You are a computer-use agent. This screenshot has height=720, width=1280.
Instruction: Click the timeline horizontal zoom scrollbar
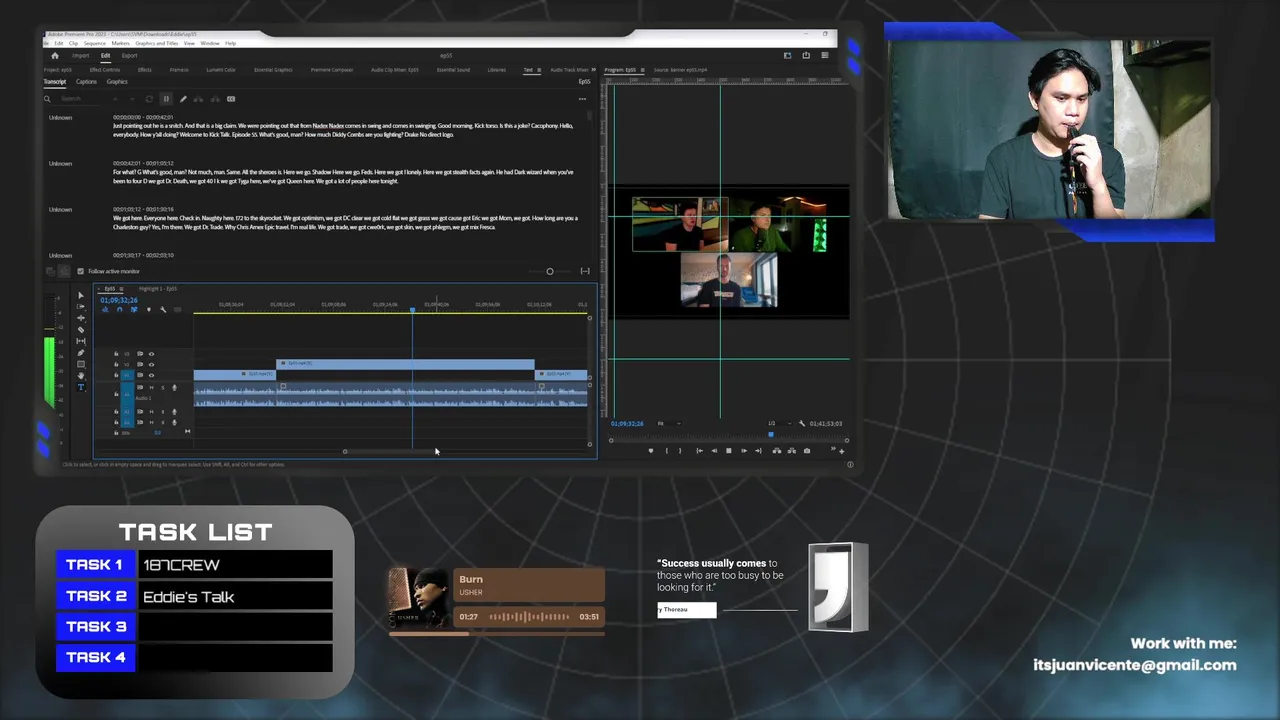point(391,451)
